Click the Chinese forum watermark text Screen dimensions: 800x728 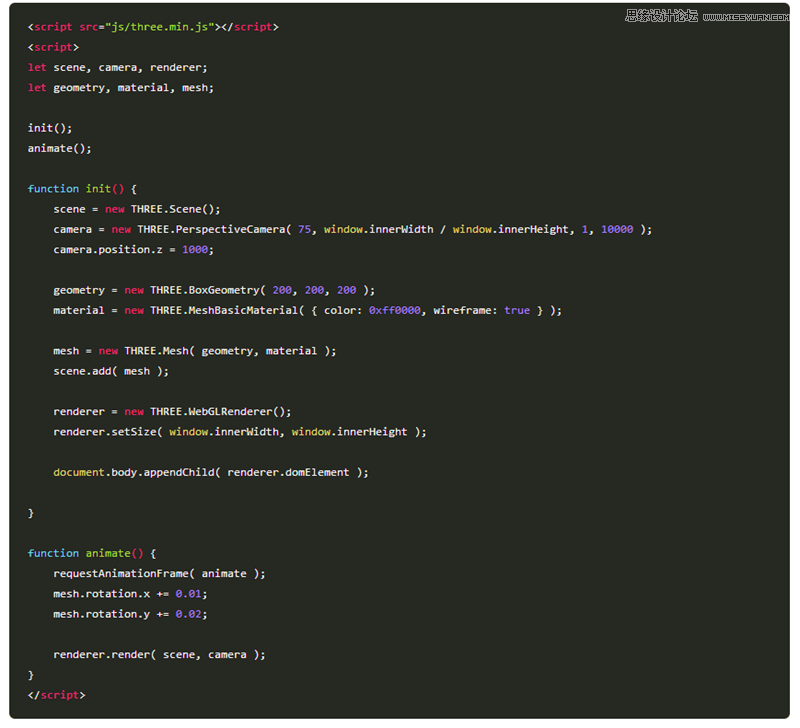tap(661, 16)
